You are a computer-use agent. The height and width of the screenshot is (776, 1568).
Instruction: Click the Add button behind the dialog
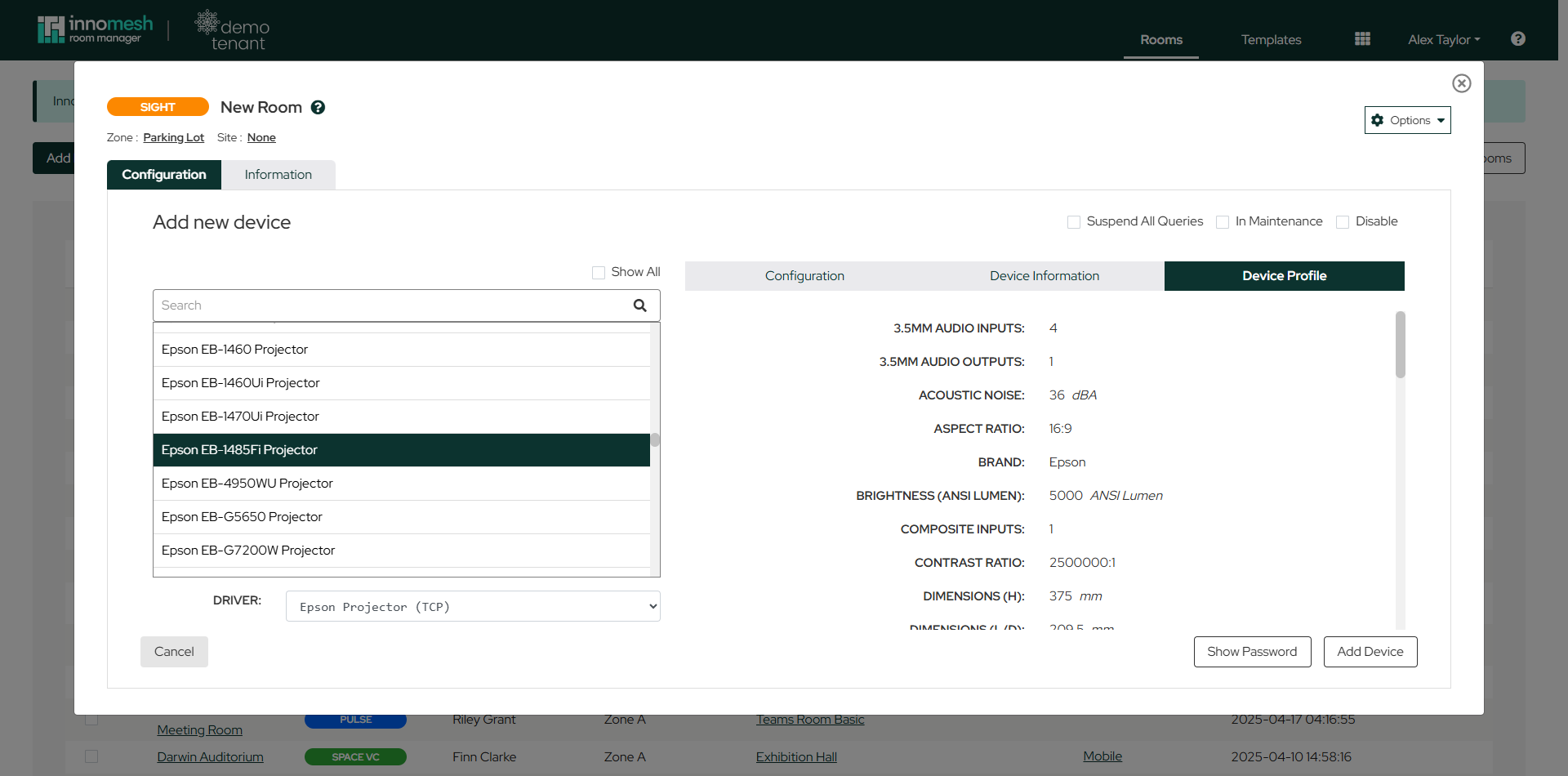pyautogui.click(x=54, y=158)
